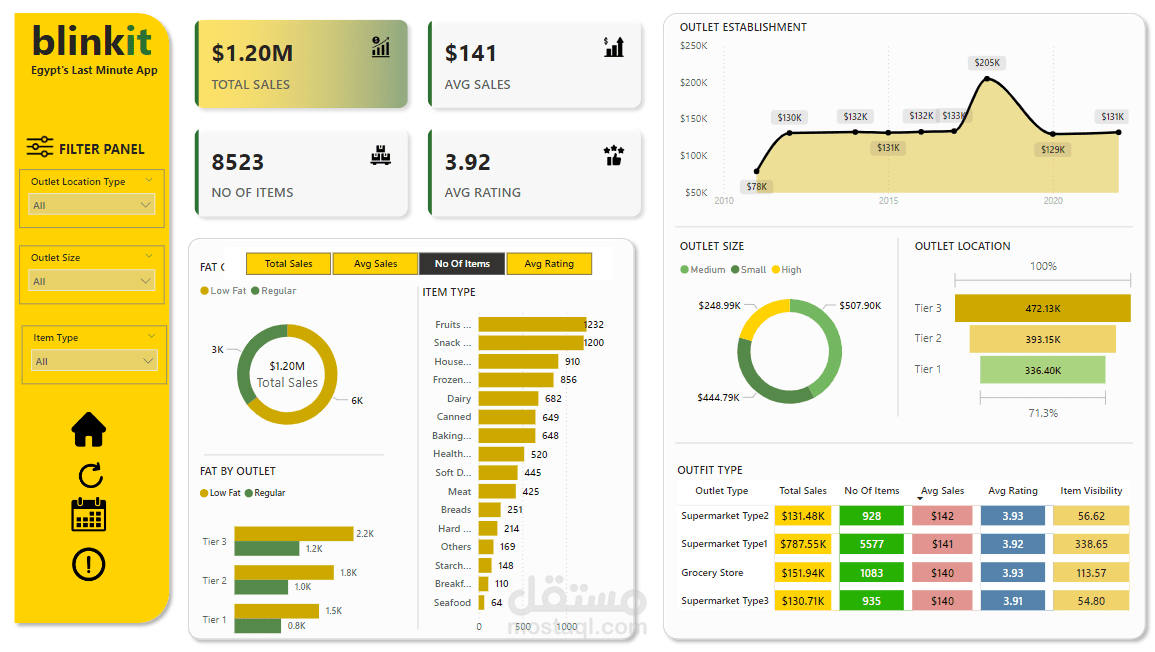Switch to the Total Sales tab
Screen dimensions: 1155x652
pyautogui.click(x=288, y=264)
